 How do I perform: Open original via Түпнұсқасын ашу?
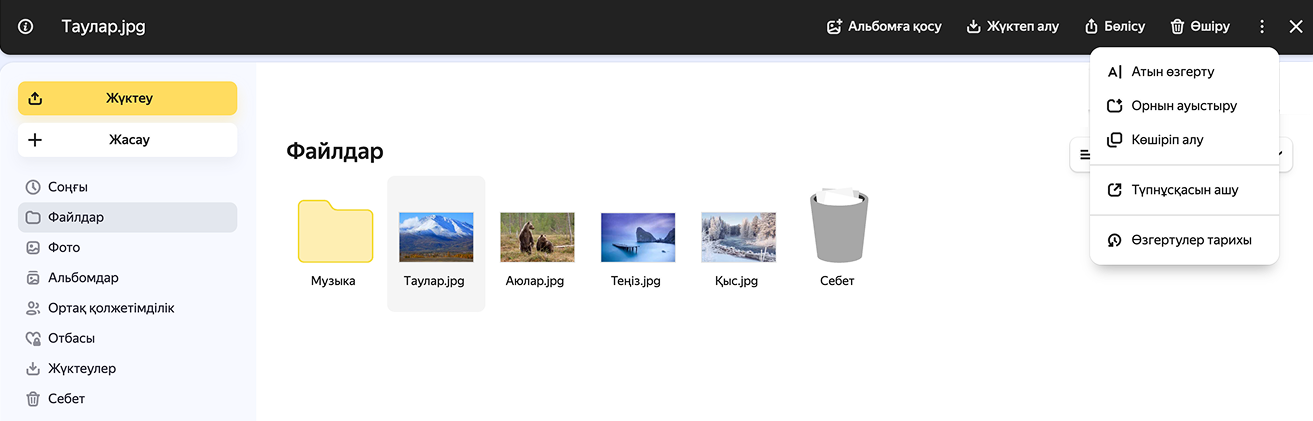click(x=1184, y=190)
